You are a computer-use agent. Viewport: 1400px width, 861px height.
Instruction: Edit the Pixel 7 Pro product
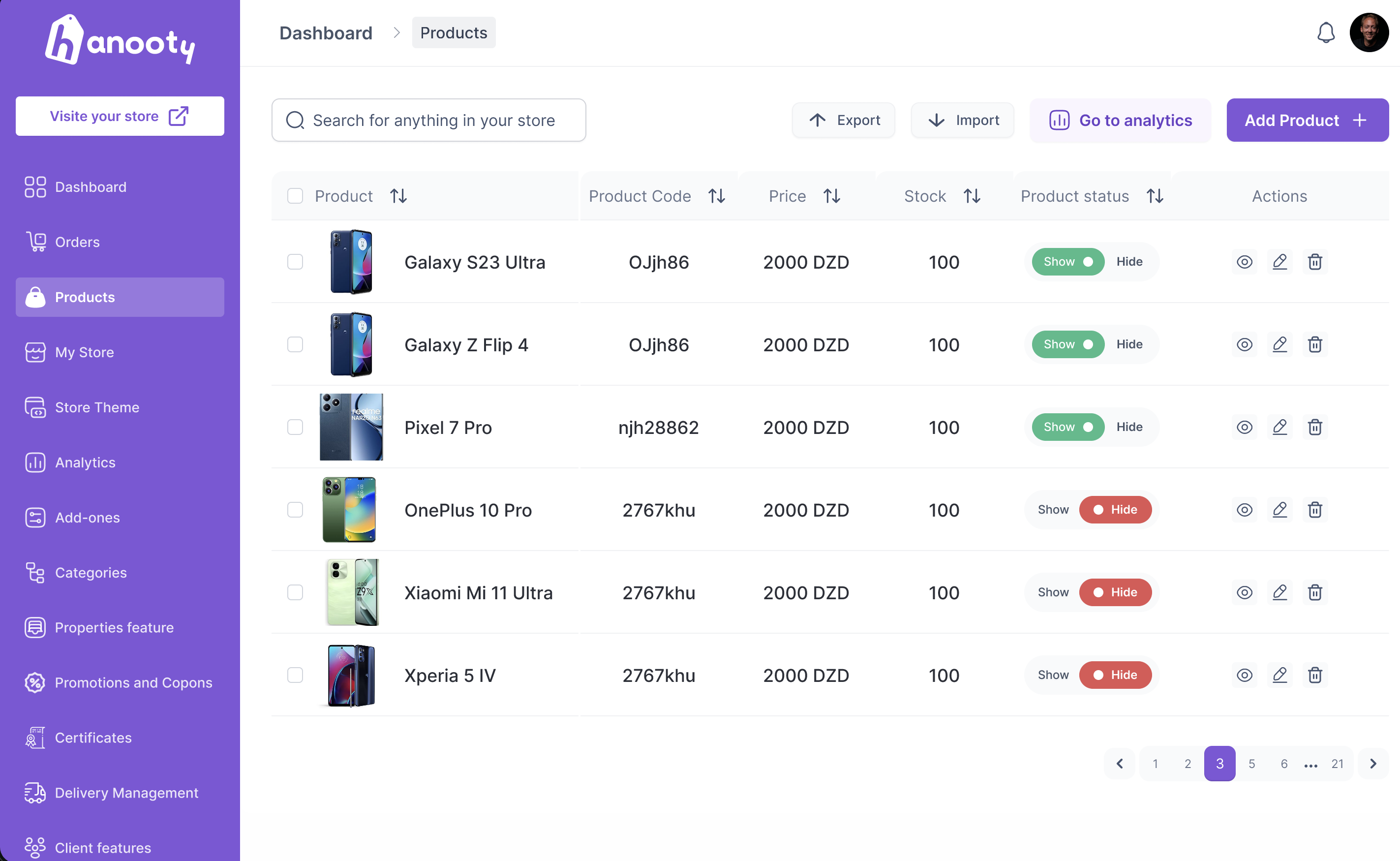(x=1280, y=427)
